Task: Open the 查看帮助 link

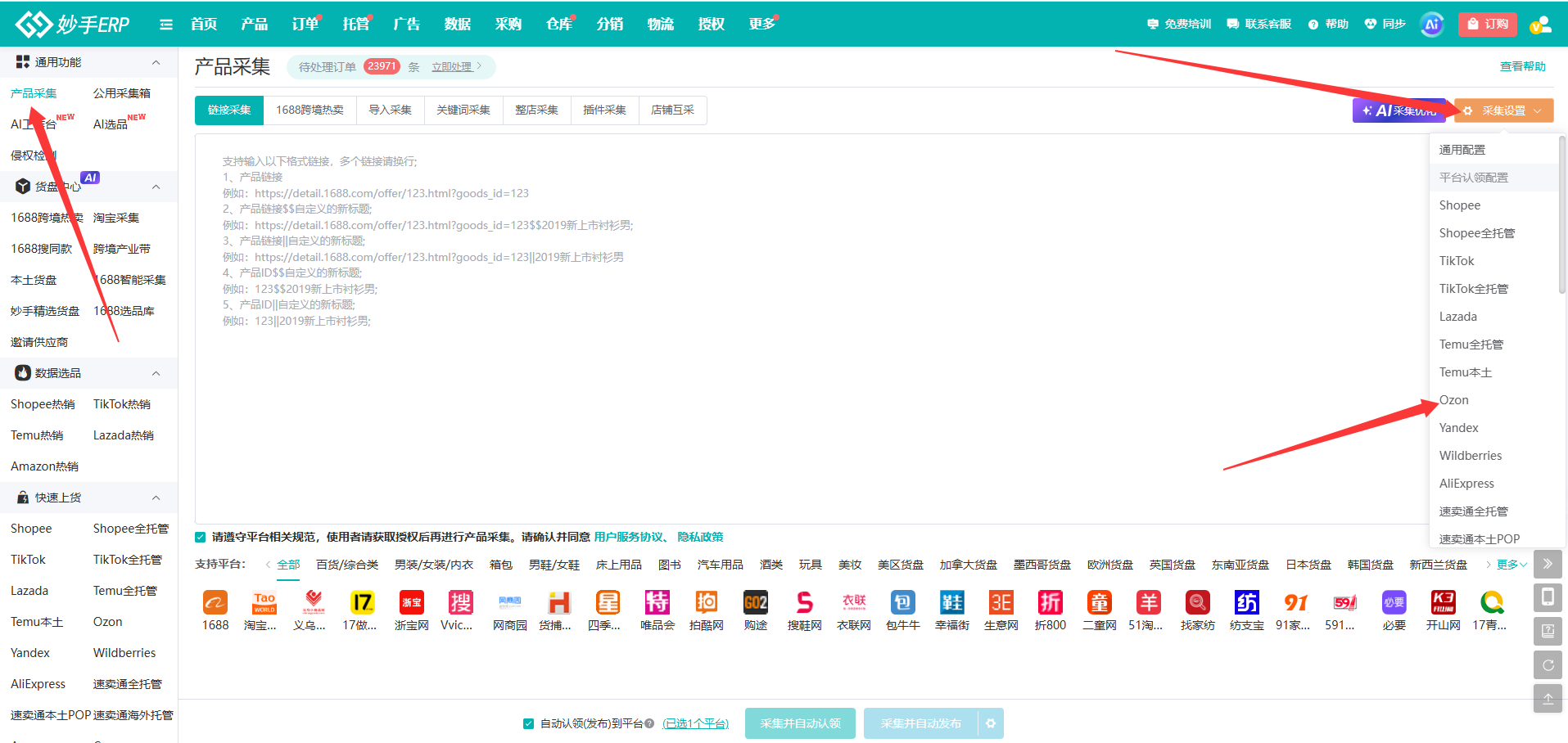Action: tap(1523, 67)
